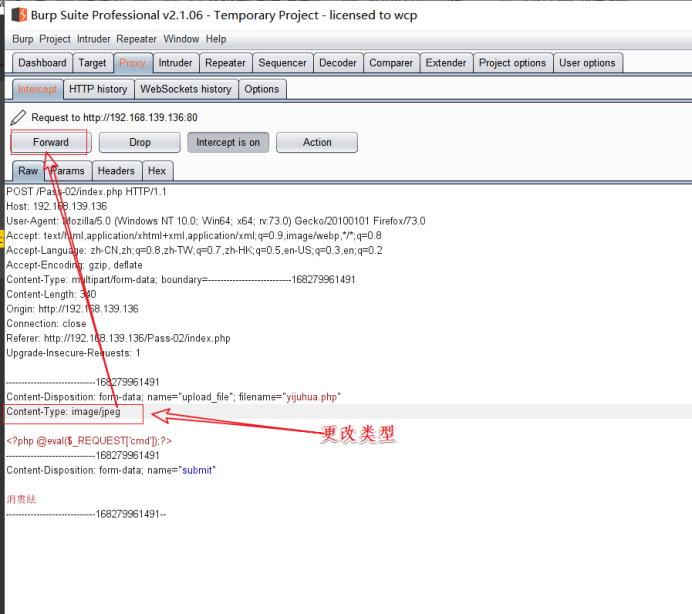Click the POST /Pass-02/index.php request line
This screenshot has width=692, height=614.
[x=86, y=192]
